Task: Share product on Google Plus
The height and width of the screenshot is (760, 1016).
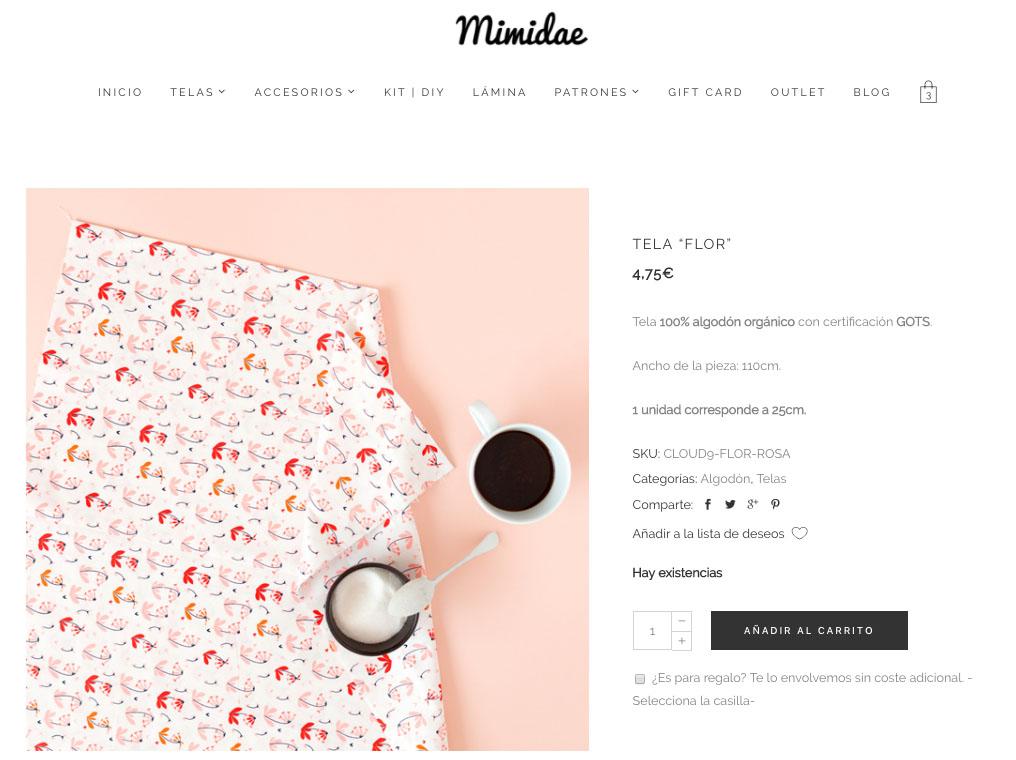Action: 752,504
